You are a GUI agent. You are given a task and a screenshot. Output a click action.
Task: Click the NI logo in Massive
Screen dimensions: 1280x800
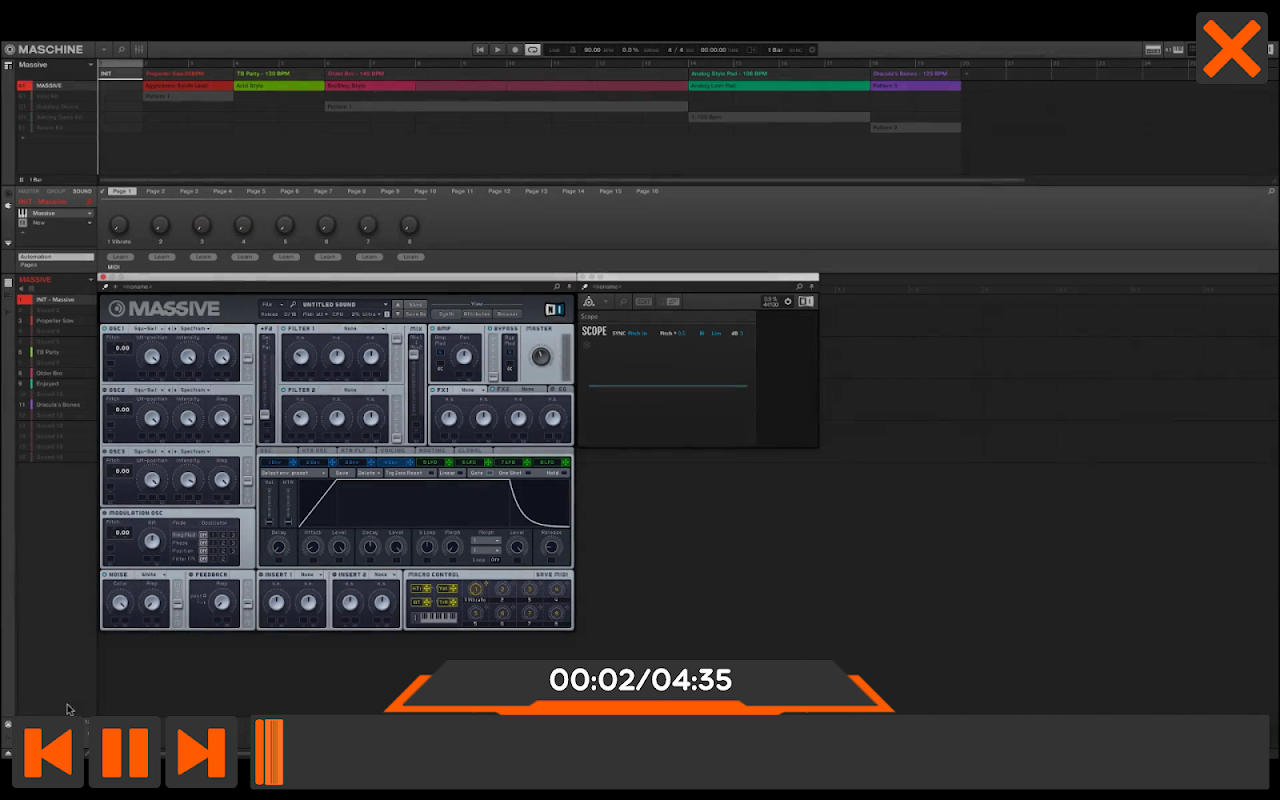(554, 309)
